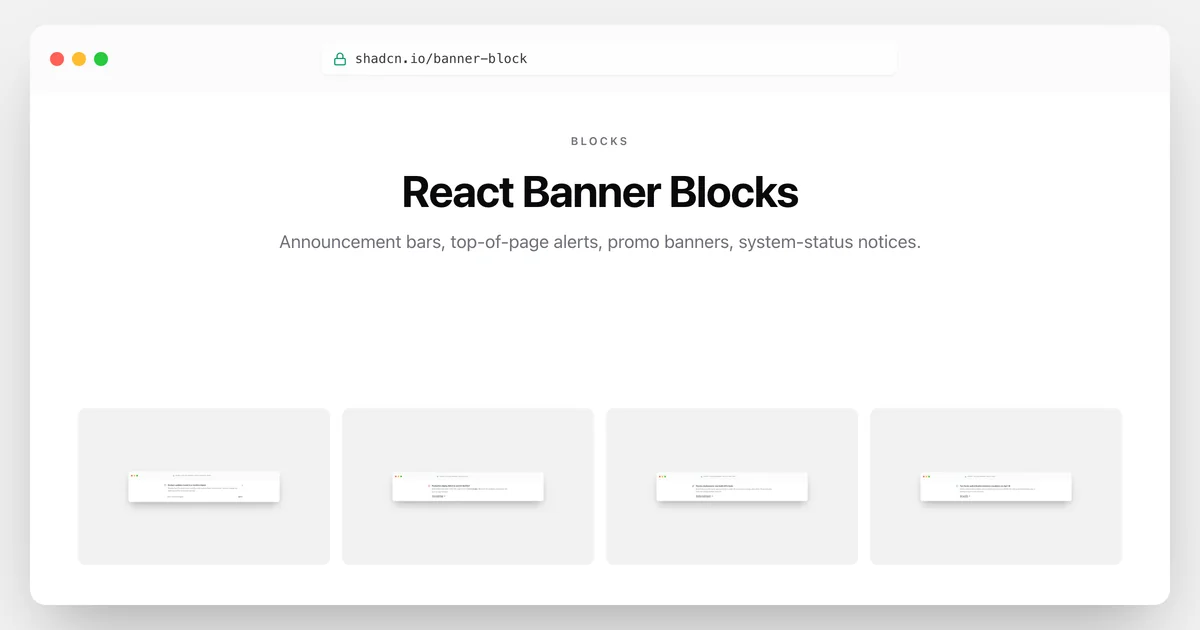Click the "React Banner Blocks" heading
This screenshot has width=1200, height=630.
(600, 192)
